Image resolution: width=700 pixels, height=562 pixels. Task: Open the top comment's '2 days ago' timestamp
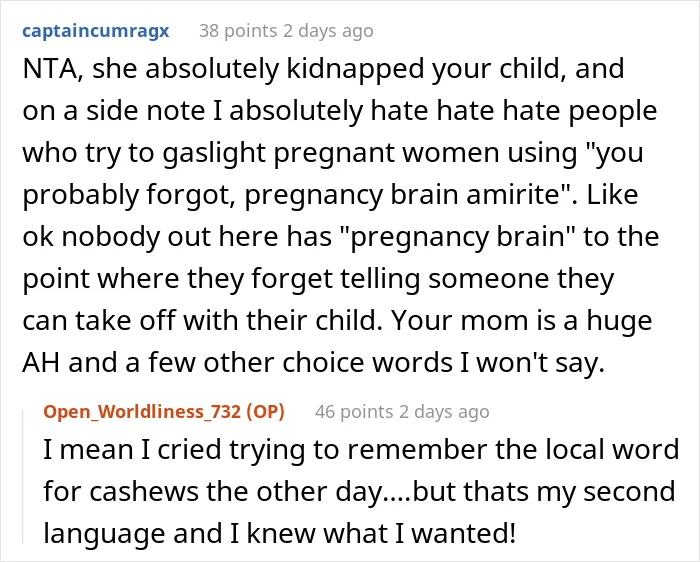coord(328,31)
